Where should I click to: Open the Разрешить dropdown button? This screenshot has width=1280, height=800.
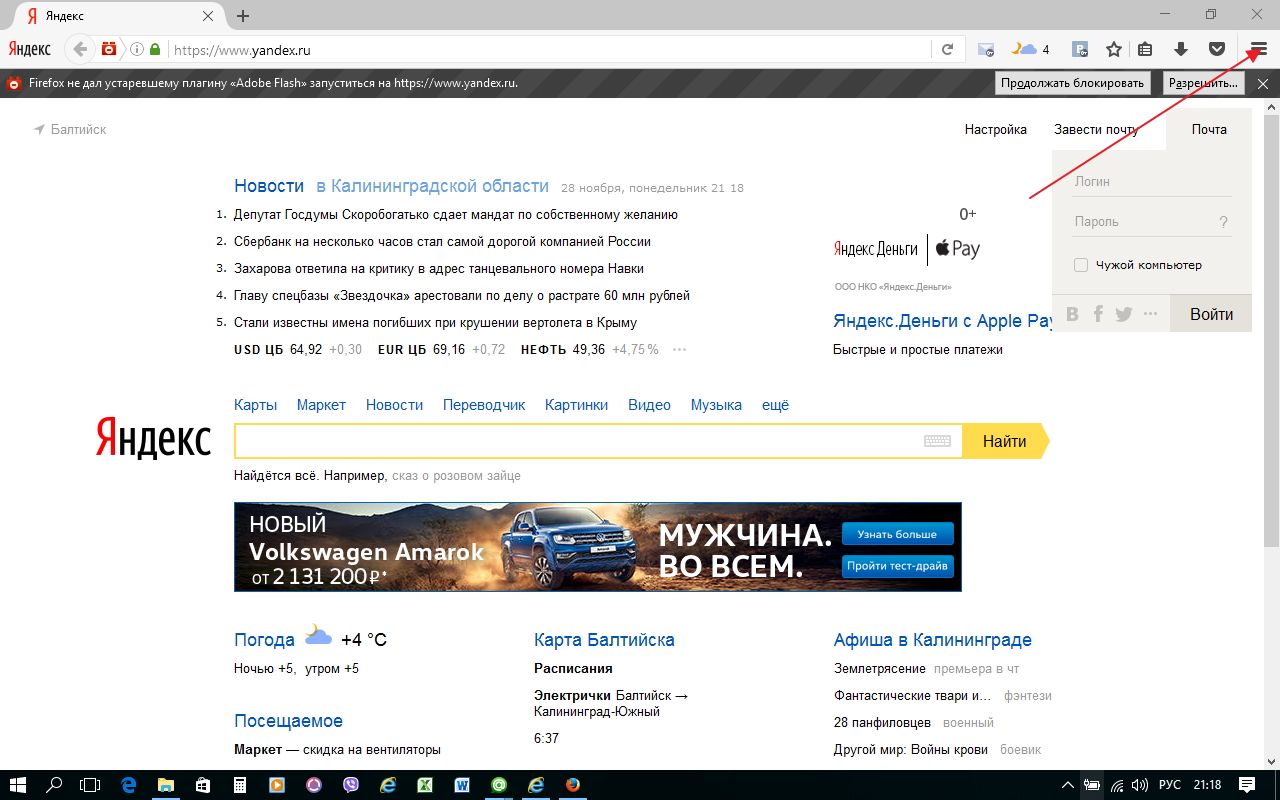click(1203, 83)
